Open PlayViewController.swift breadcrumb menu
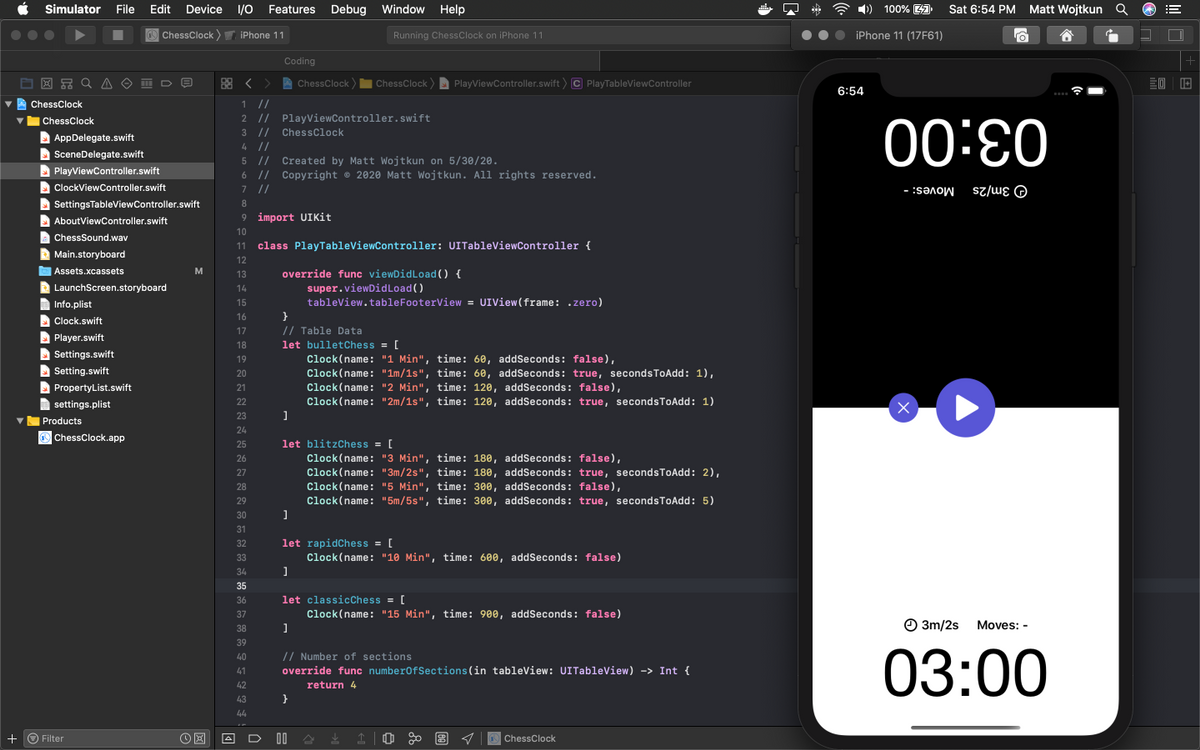This screenshot has height=750, width=1200. (499, 83)
